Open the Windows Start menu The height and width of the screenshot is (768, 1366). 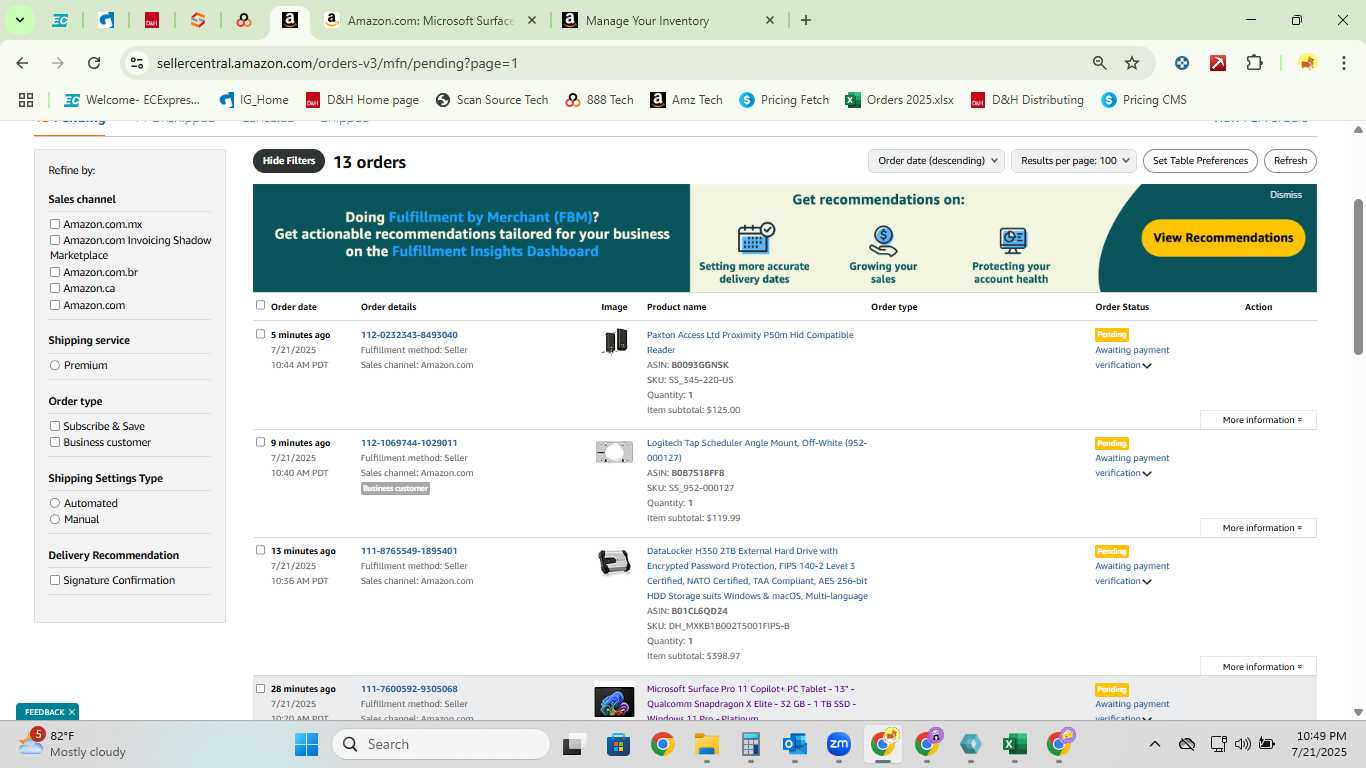(306, 744)
